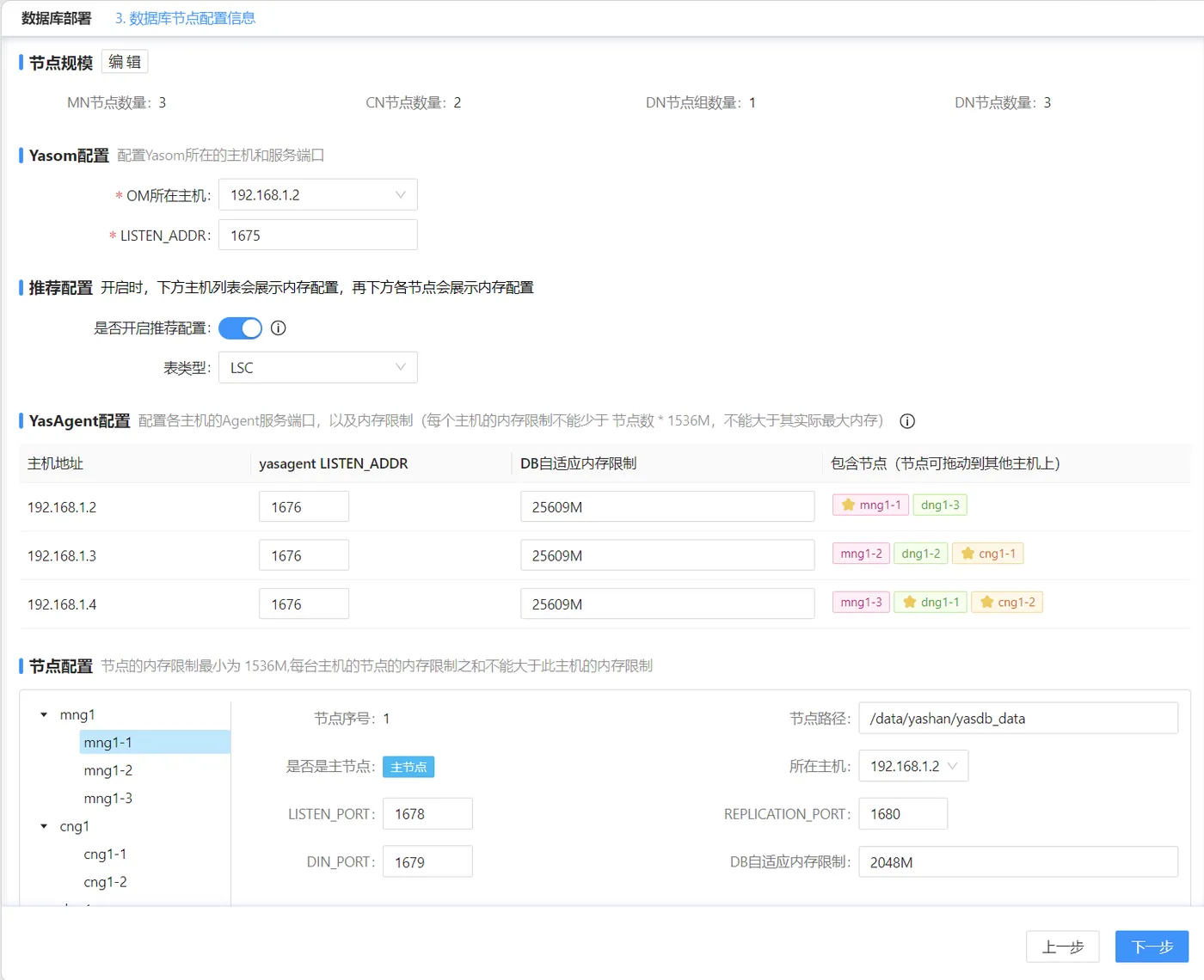
Task: Open the 表类型 LSC dropdown
Action: coord(318,368)
